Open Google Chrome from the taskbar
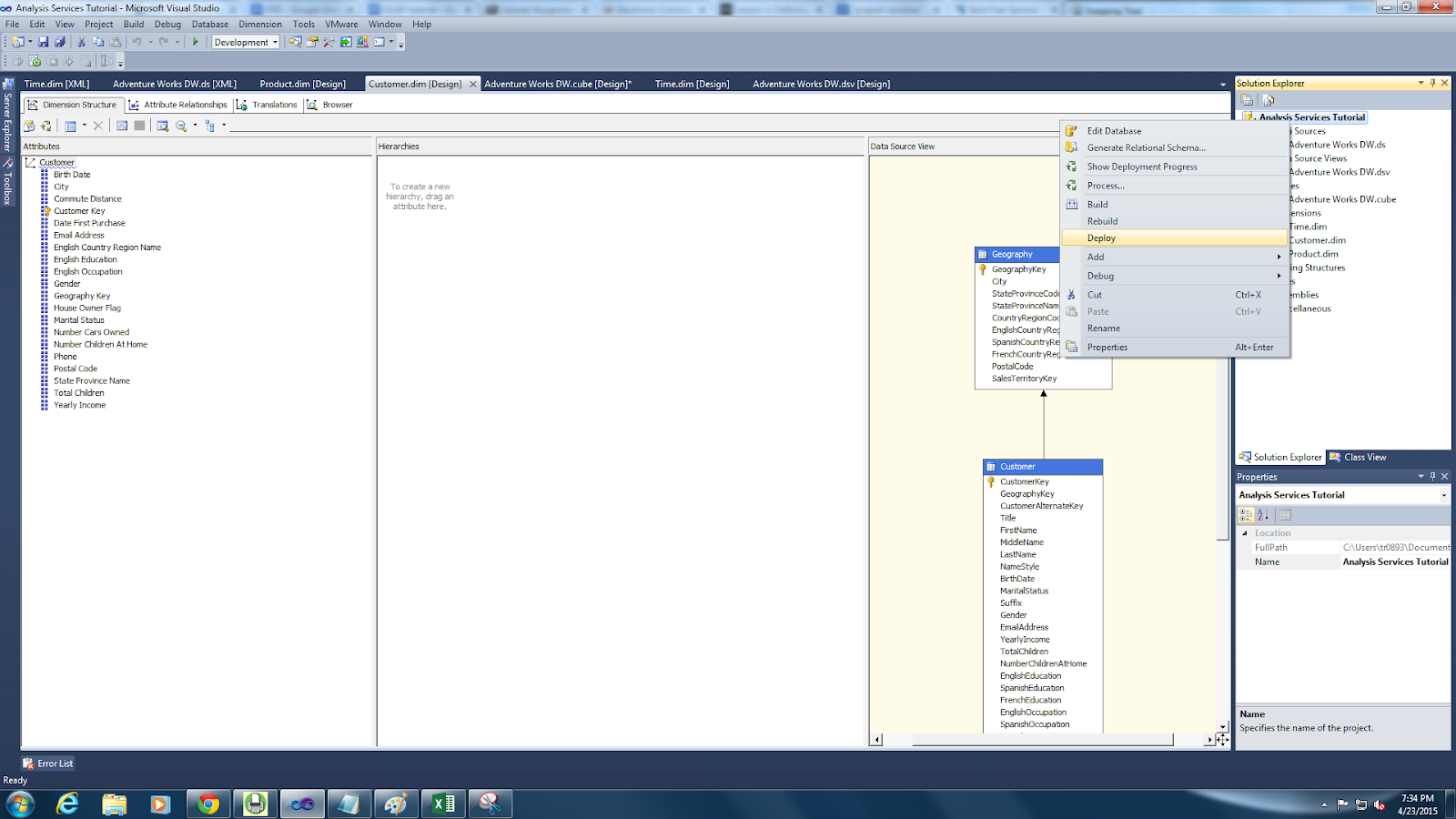1456x819 pixels. click(208, 804)
